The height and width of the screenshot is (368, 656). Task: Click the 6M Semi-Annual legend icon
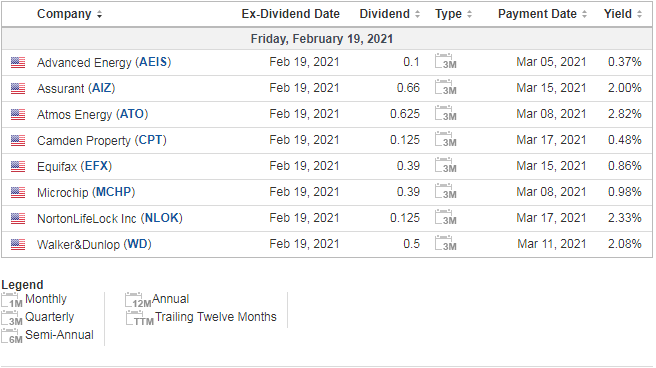(12, 336)
